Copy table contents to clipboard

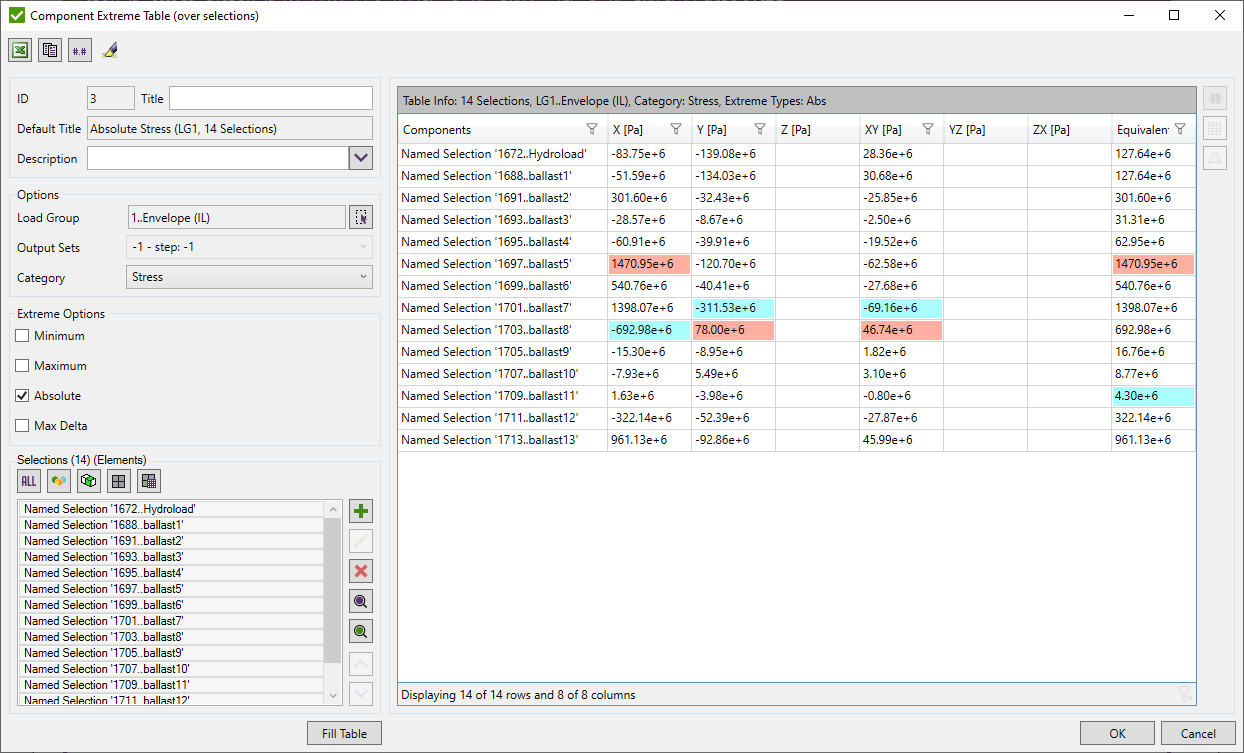(49, 49)
